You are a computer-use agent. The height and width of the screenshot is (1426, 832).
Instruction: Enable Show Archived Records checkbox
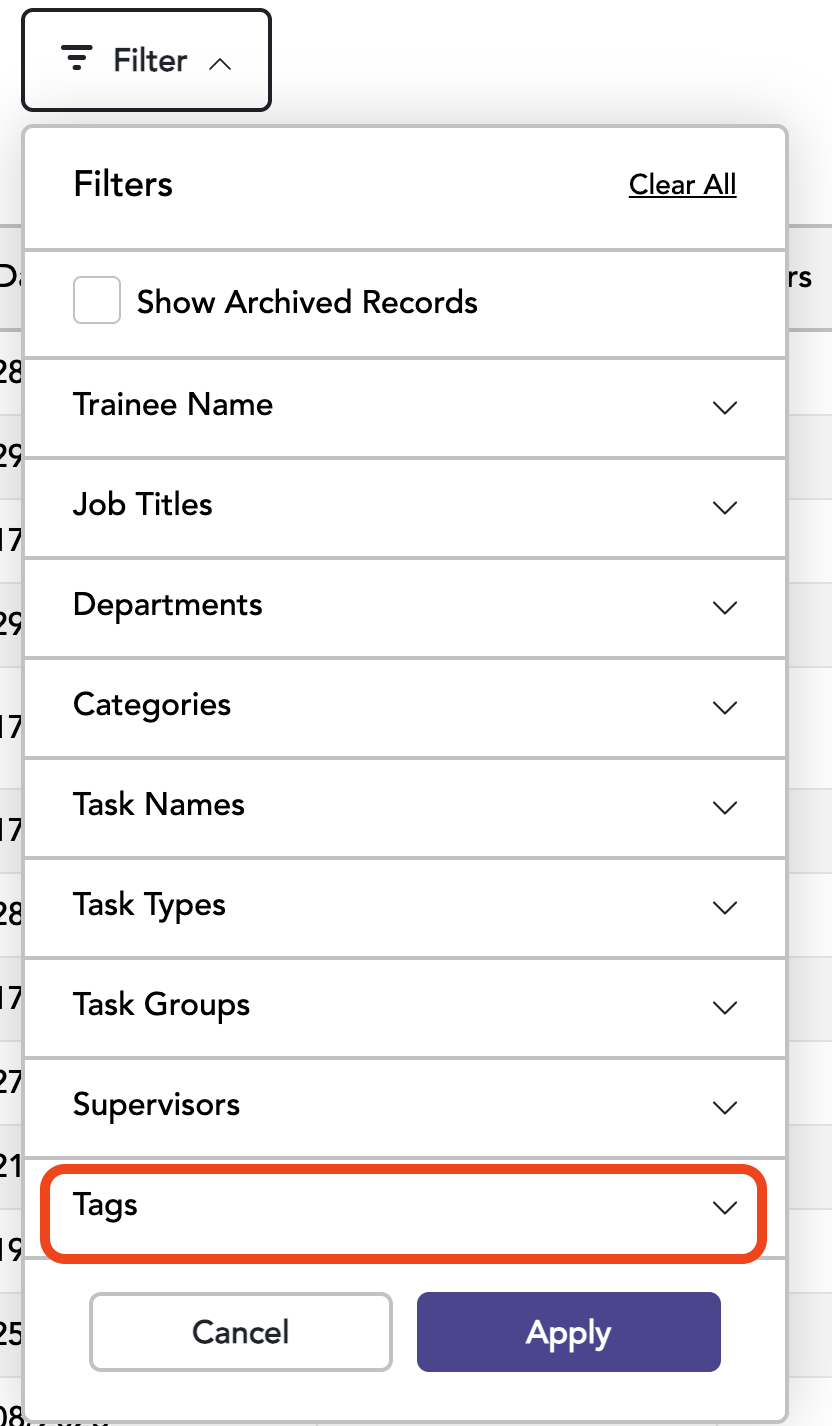click(97, 300)
